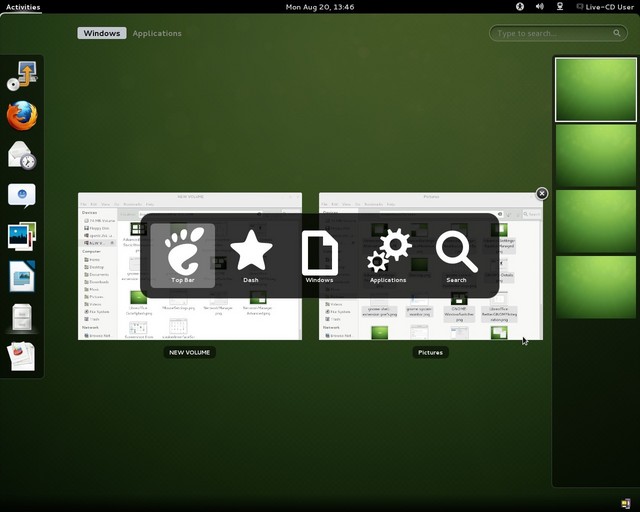Open the Live installer icon in the dash
This screenshot has width=640, height=512.
22,76
